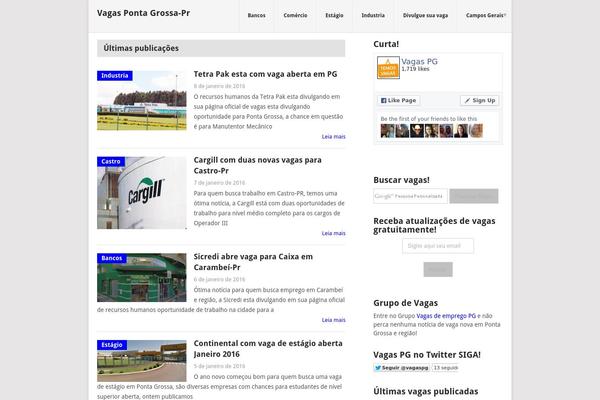Click the Cargill logo thumbnail

142,193
